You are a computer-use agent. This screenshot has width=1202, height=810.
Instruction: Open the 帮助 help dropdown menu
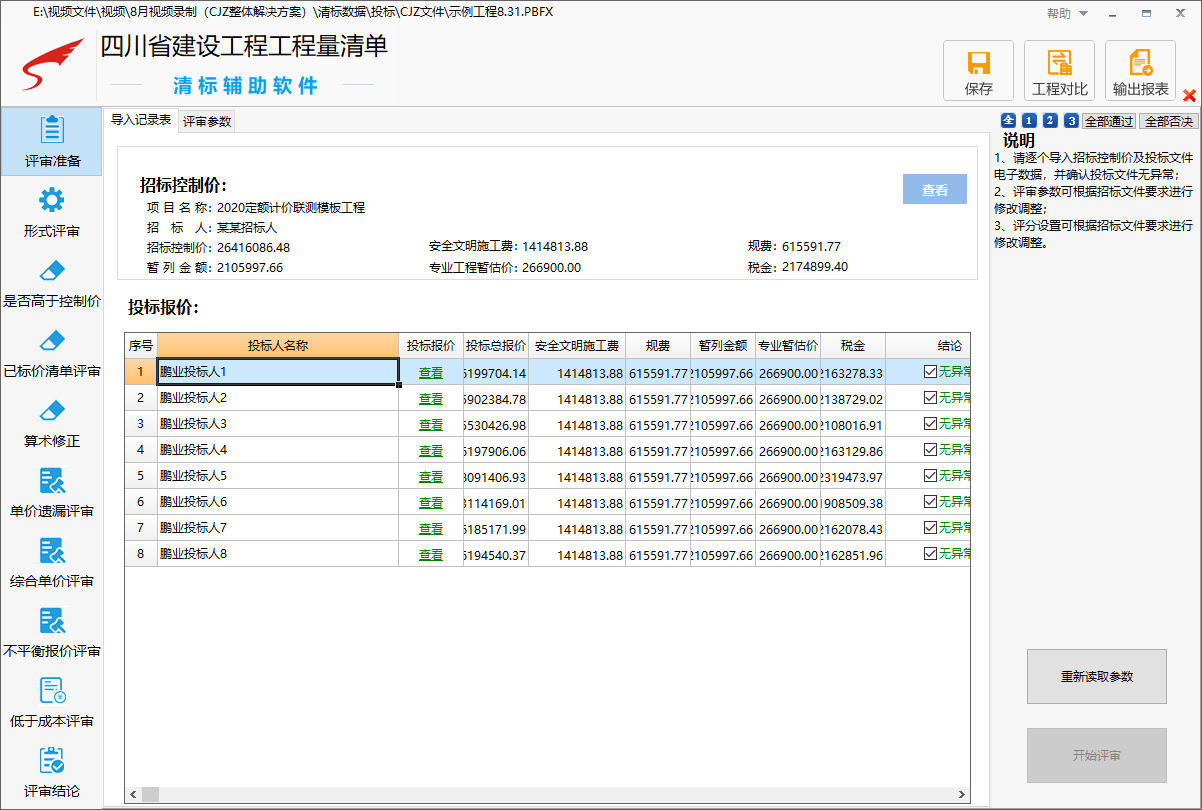coord(1067,14)
